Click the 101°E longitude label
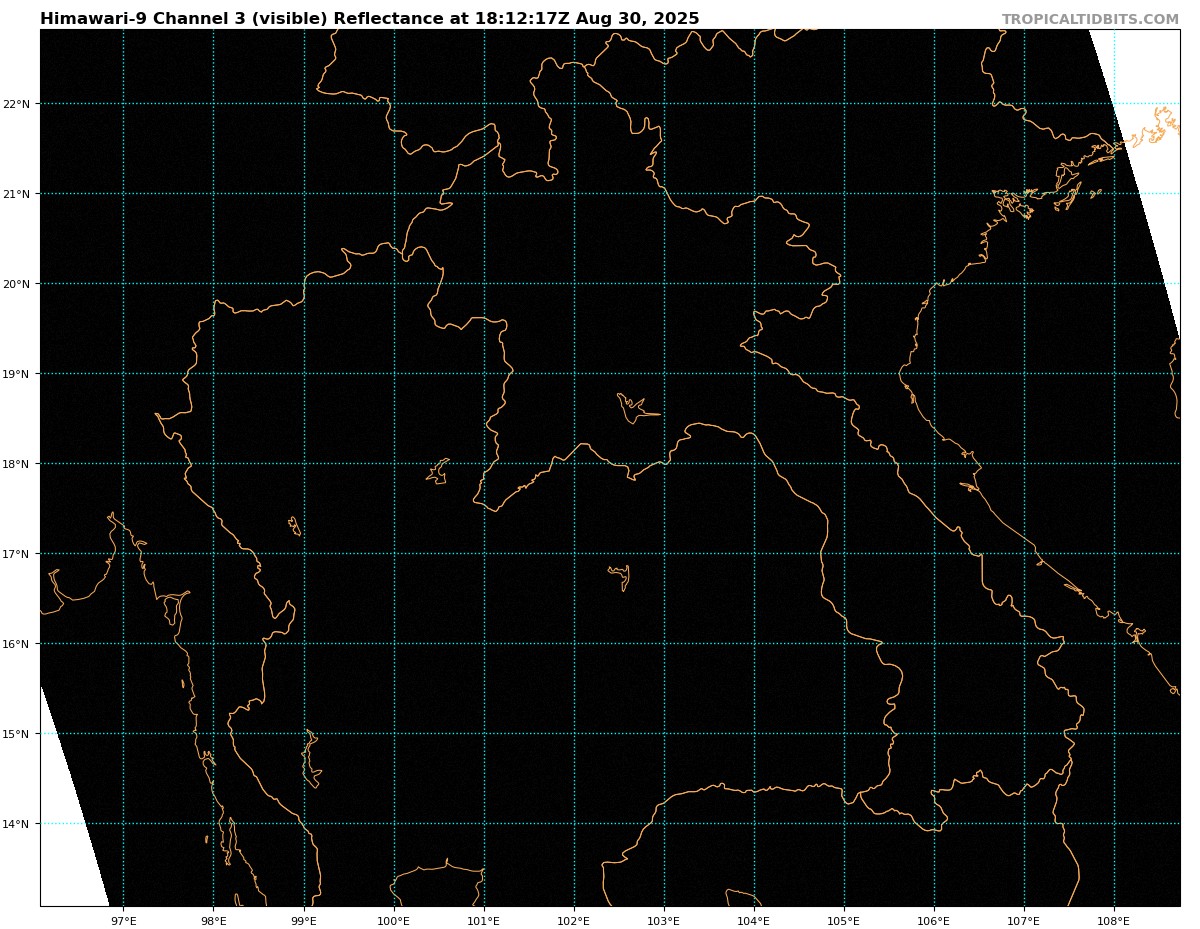This screenshot has width=1200, height=929. [x=484, y=921]
